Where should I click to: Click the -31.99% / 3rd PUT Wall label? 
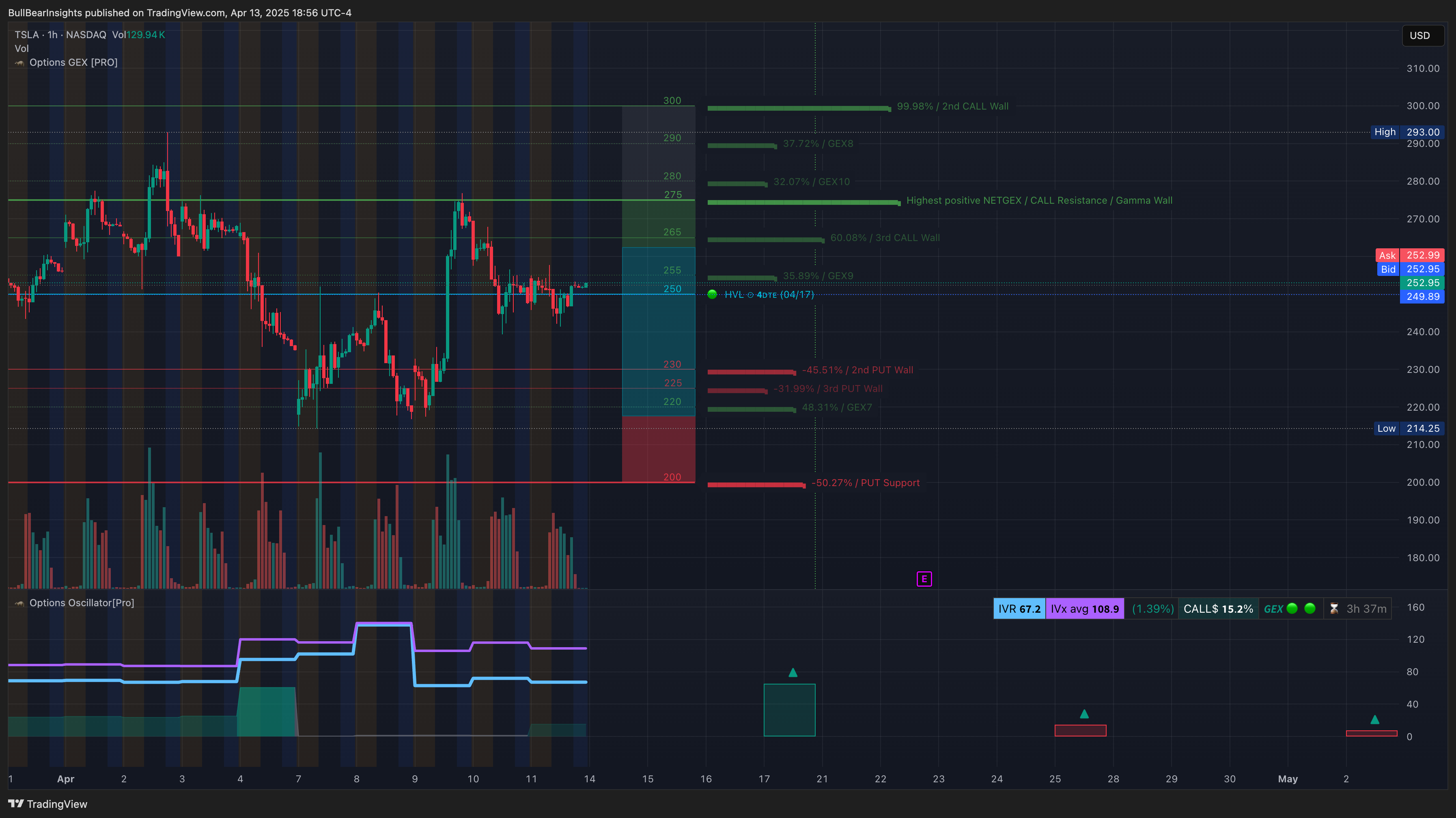[828, 389]
